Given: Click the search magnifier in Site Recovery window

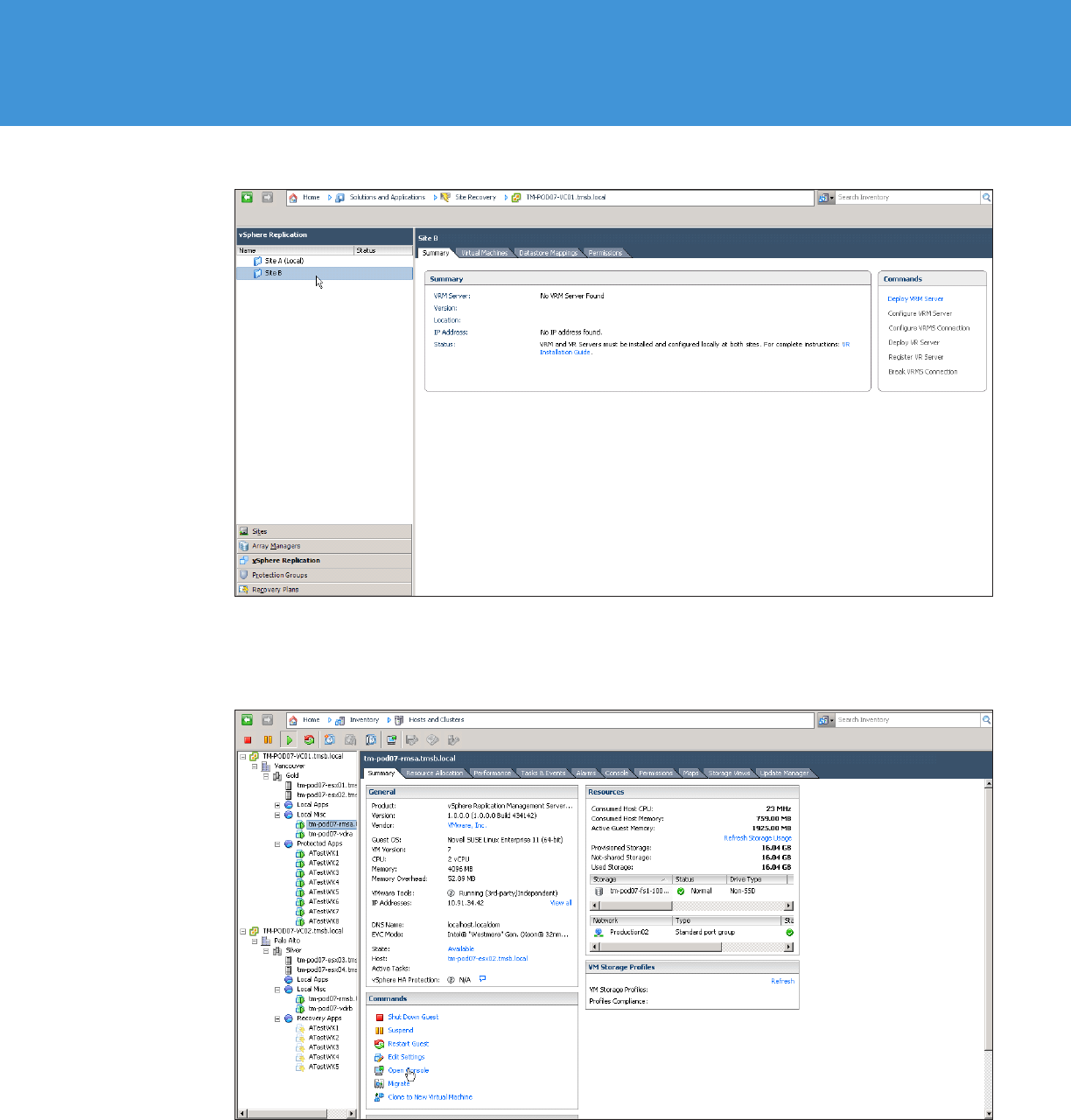Looking at the screenshot, I should (x=986, y=198).
